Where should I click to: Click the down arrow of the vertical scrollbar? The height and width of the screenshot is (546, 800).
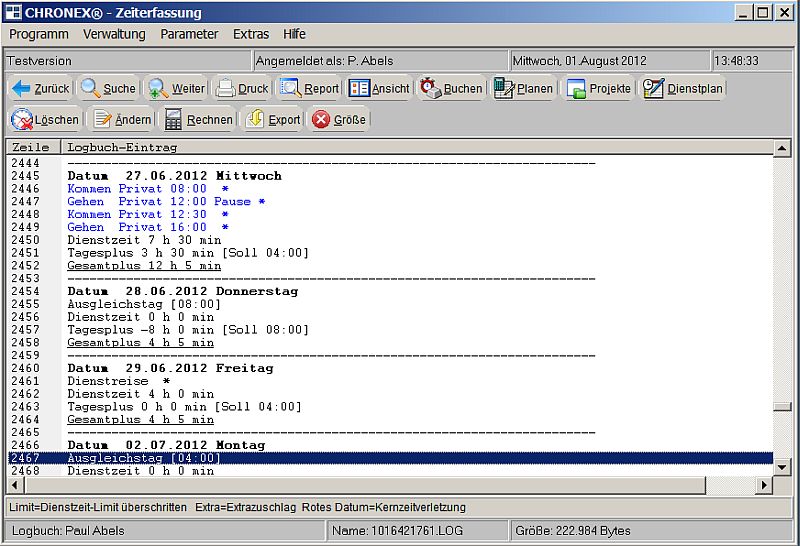coord(782,466)
